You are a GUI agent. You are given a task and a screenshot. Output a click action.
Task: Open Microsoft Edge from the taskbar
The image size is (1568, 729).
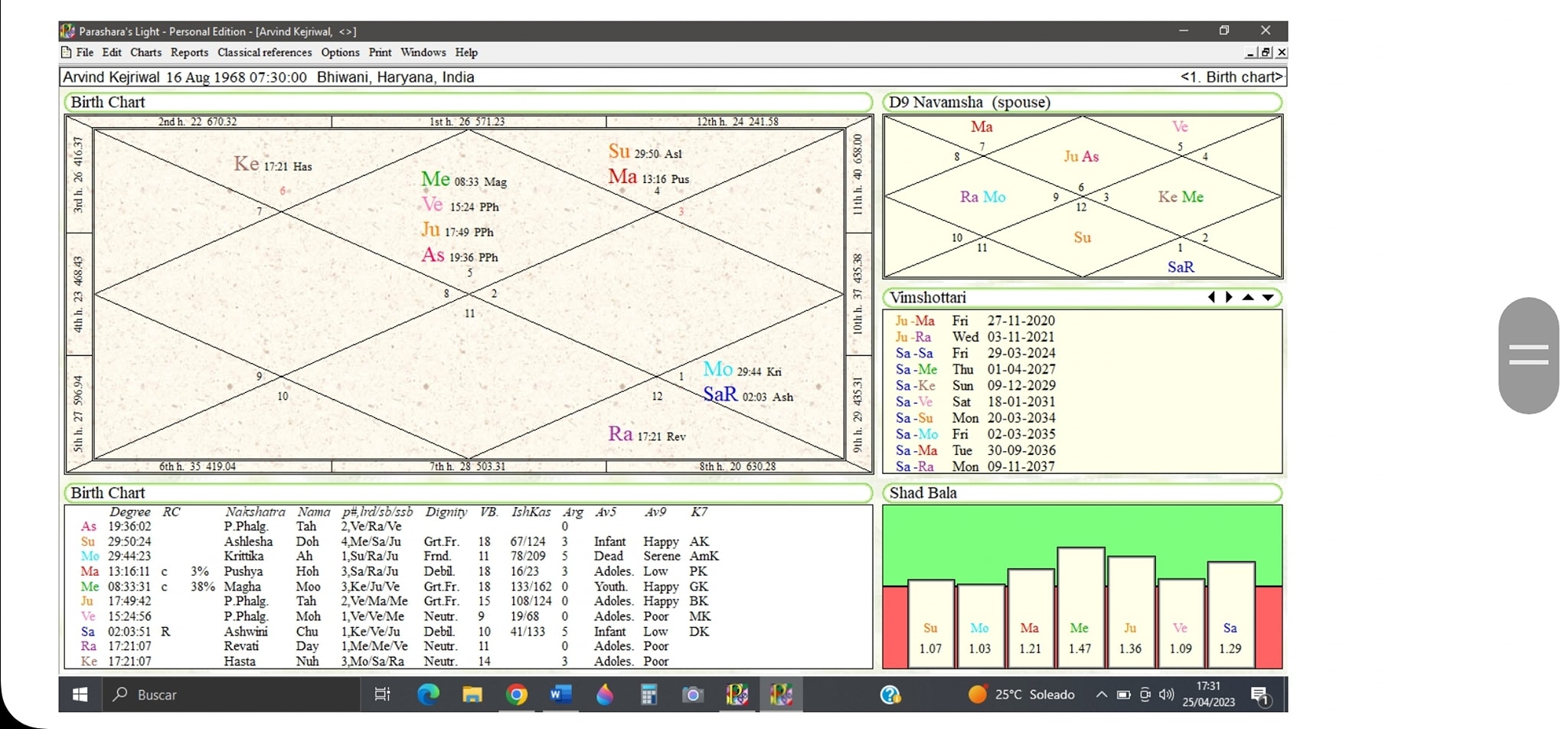click(428, 695)
